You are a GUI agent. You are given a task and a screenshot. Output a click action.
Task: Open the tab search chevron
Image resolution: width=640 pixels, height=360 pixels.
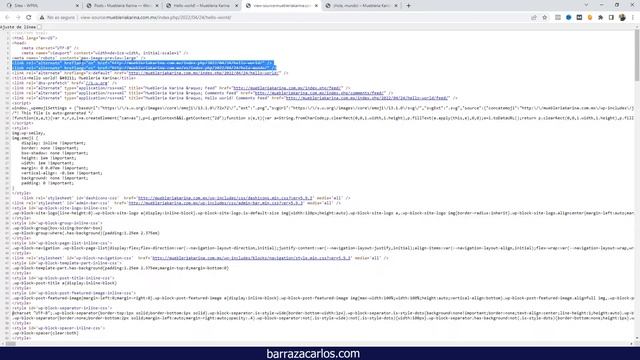coord(586,5)
